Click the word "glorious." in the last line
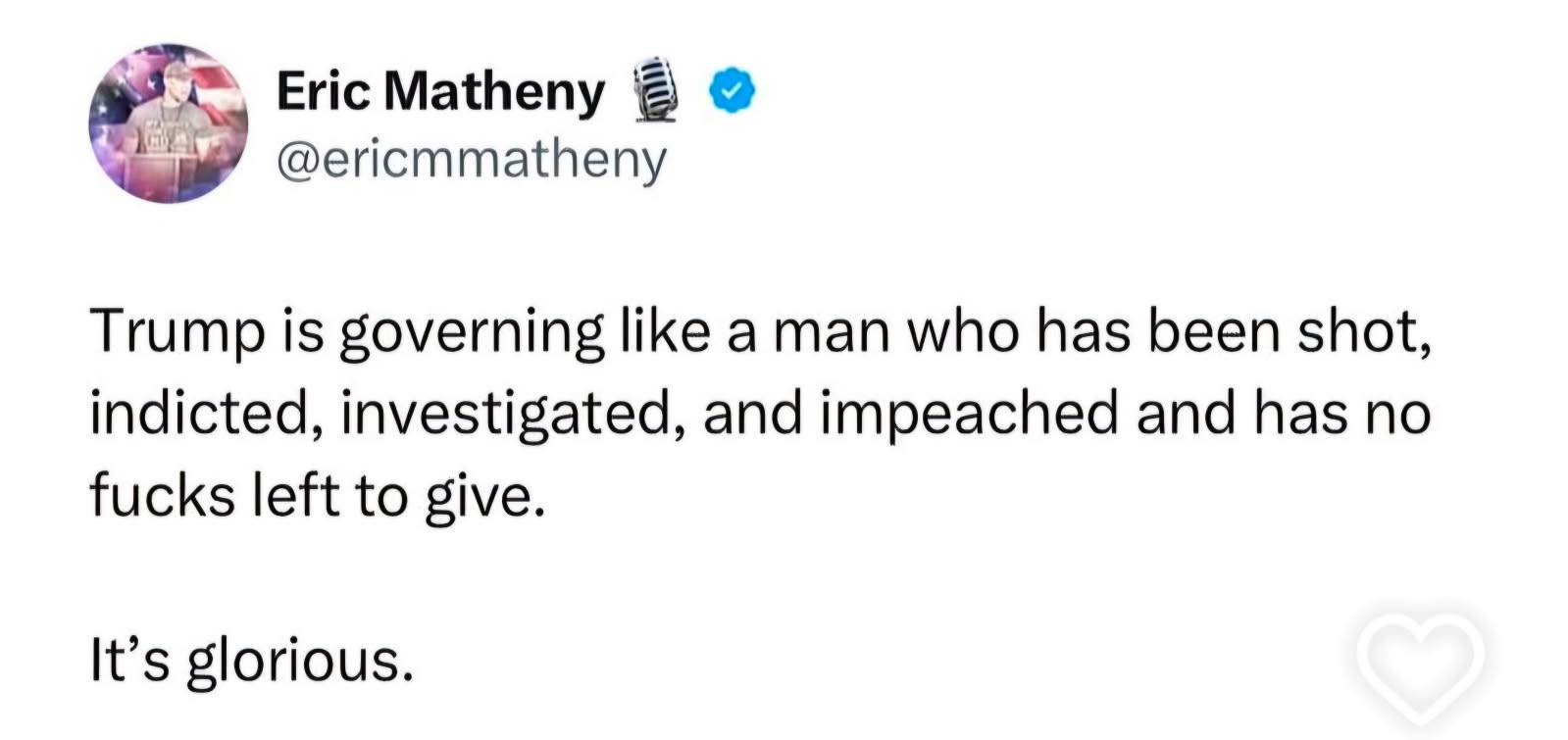This screenshot has height=740, width=1568. pyautogui.click(x=297, y=662)
